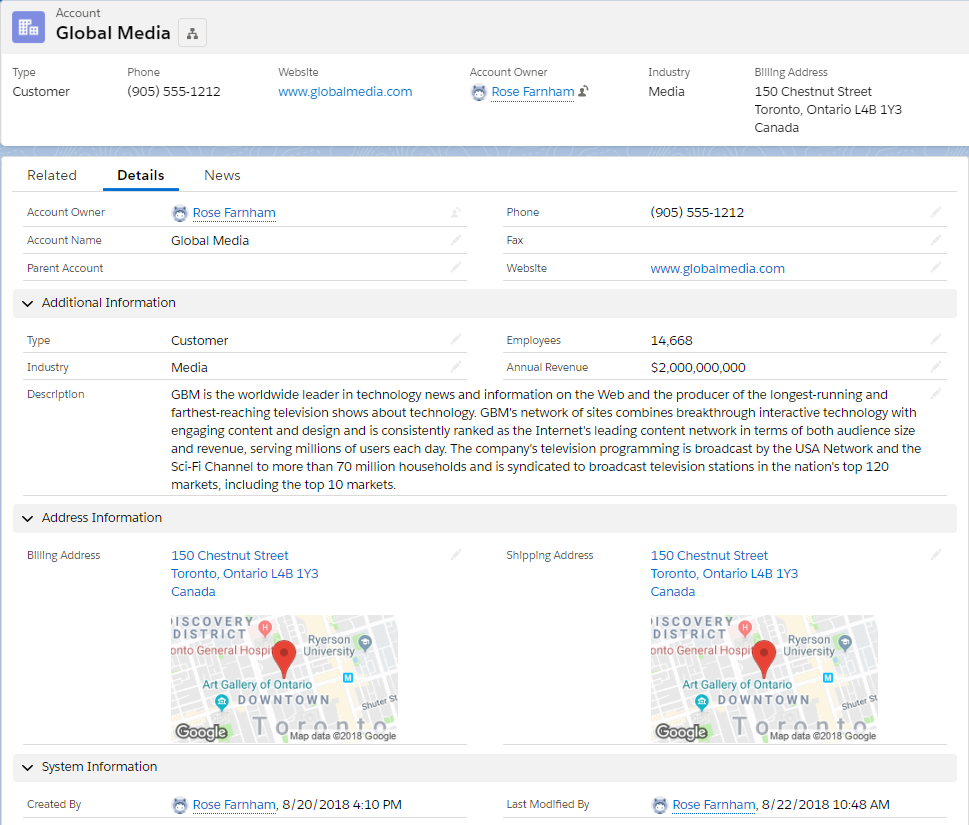
Task: Edit the Website field using its pencil icon
Action: (936, 268)
